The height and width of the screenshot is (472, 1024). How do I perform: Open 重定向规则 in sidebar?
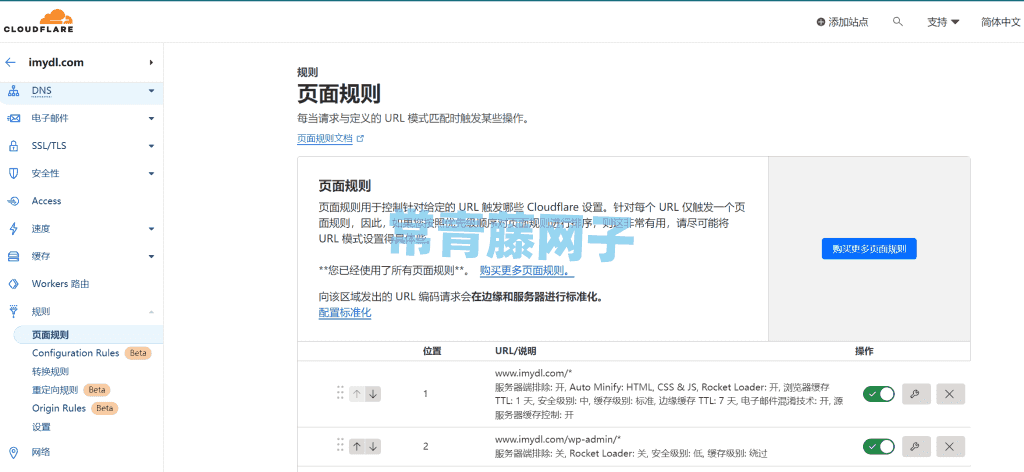(55, 390)
